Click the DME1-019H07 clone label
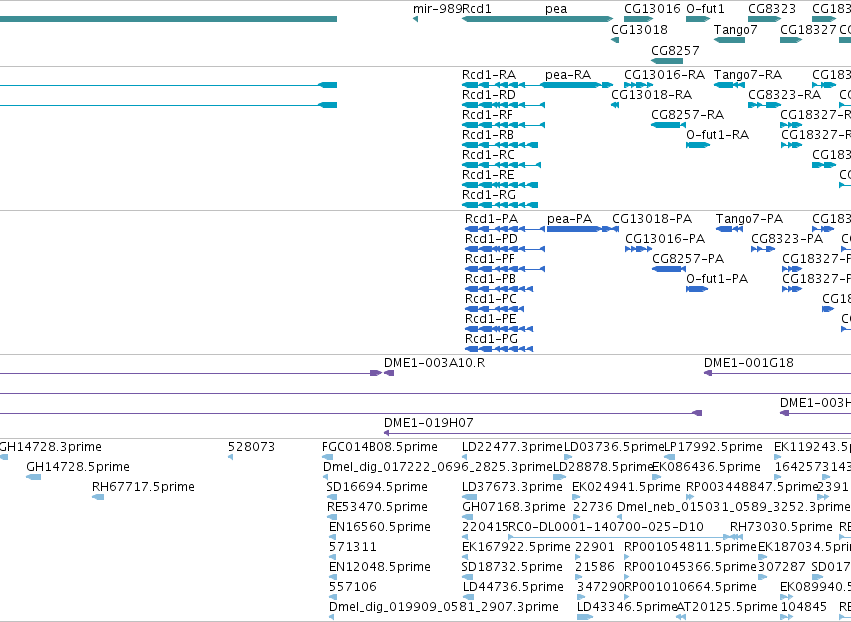This screenshot has height=622, width=851. tap(429, 423)
